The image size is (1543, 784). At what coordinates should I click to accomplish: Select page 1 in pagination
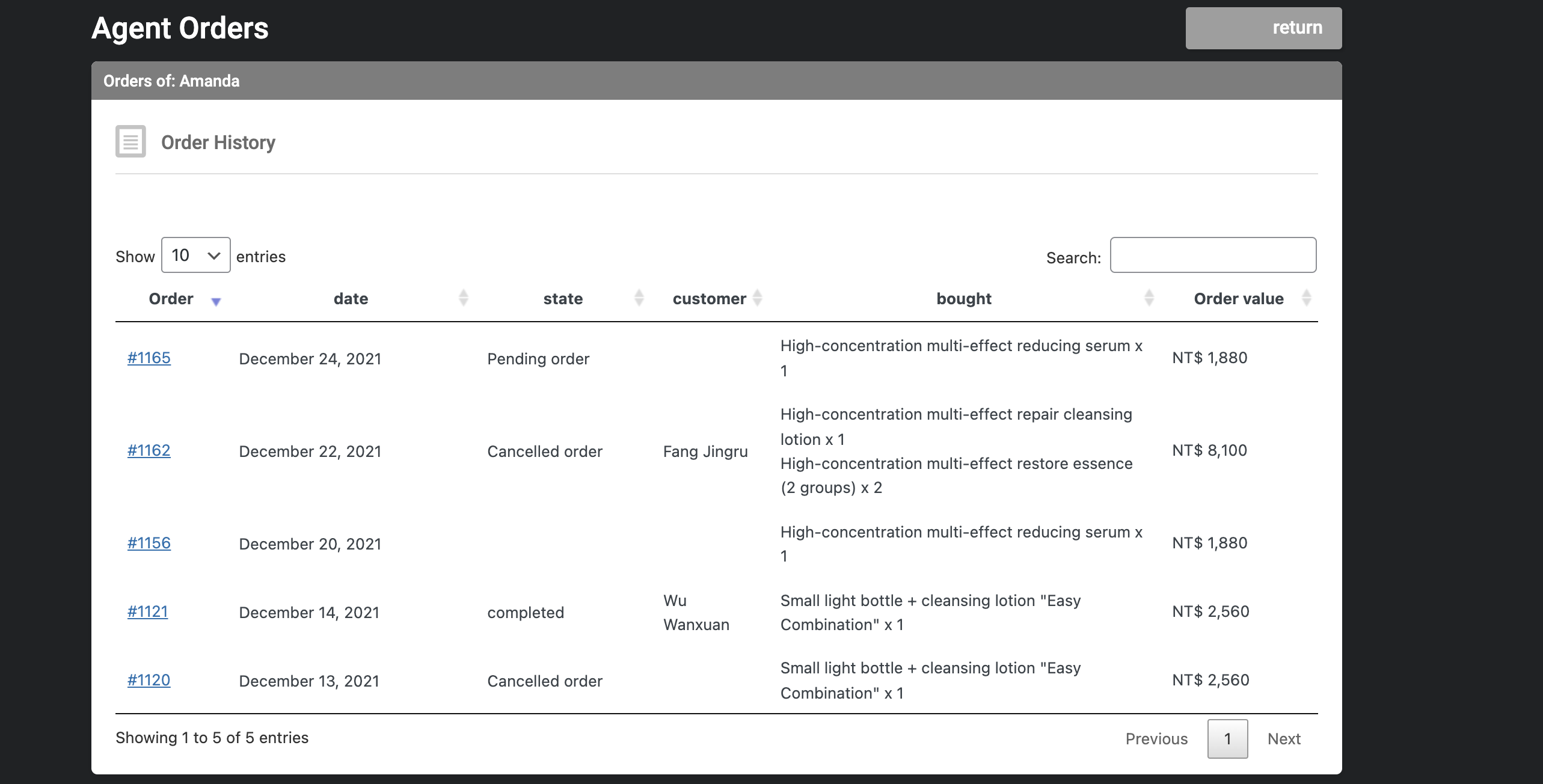pyautogui.click(x=1227, y=739)
